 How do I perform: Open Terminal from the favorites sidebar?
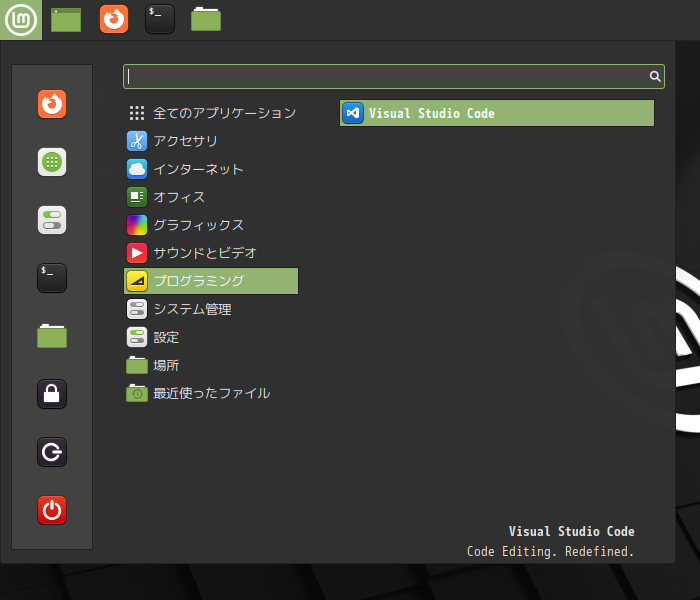(x=52, y=278)
